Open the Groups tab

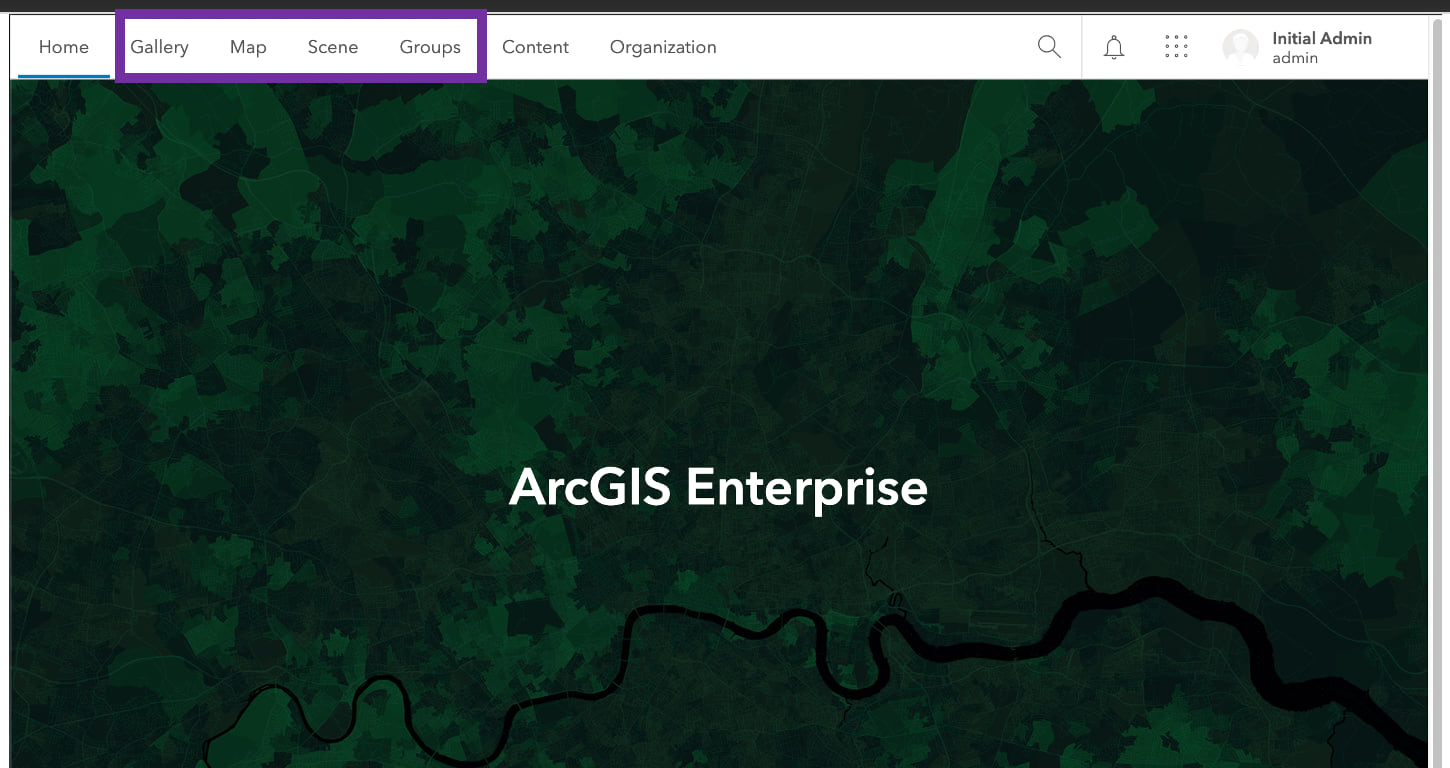click(x=430, y=47)
